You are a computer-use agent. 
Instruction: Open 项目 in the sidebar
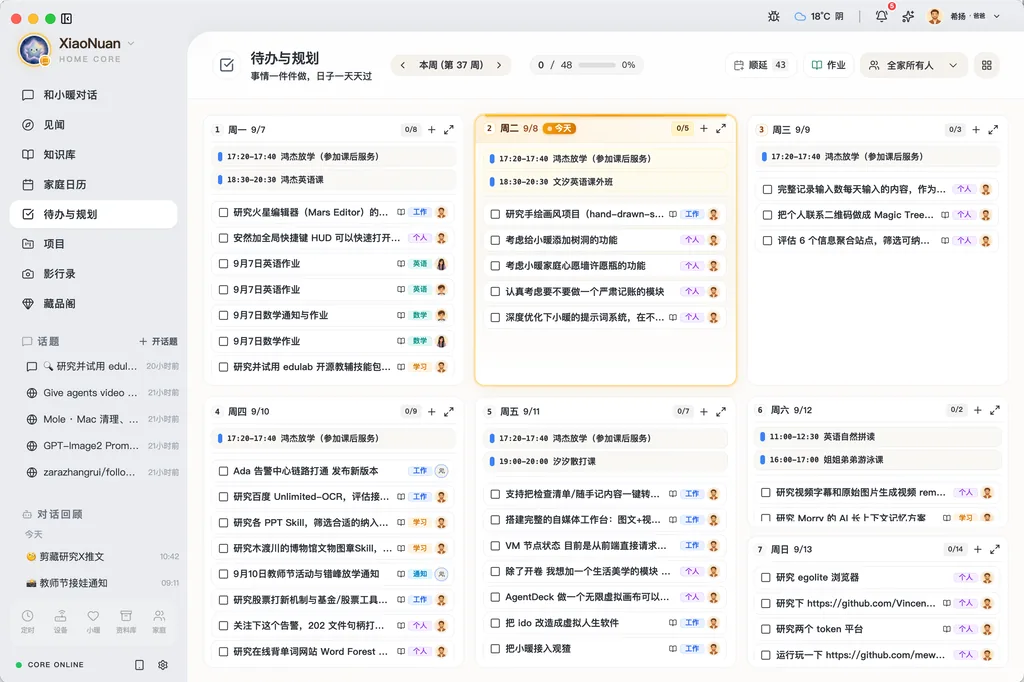click(x=93, y=244)
